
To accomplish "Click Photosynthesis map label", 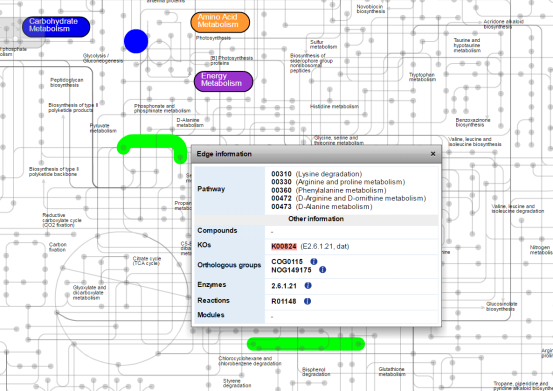I will point(213,38).
